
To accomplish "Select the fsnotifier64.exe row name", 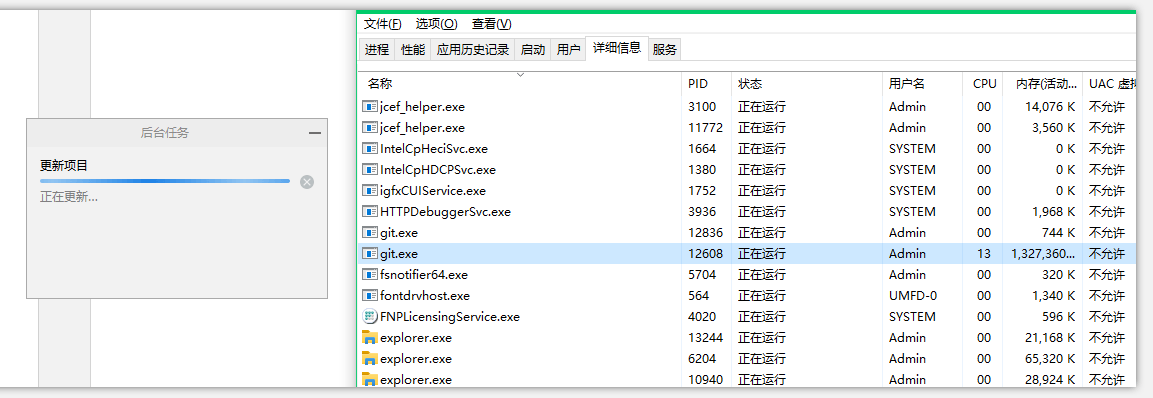I will pos(424,274).
